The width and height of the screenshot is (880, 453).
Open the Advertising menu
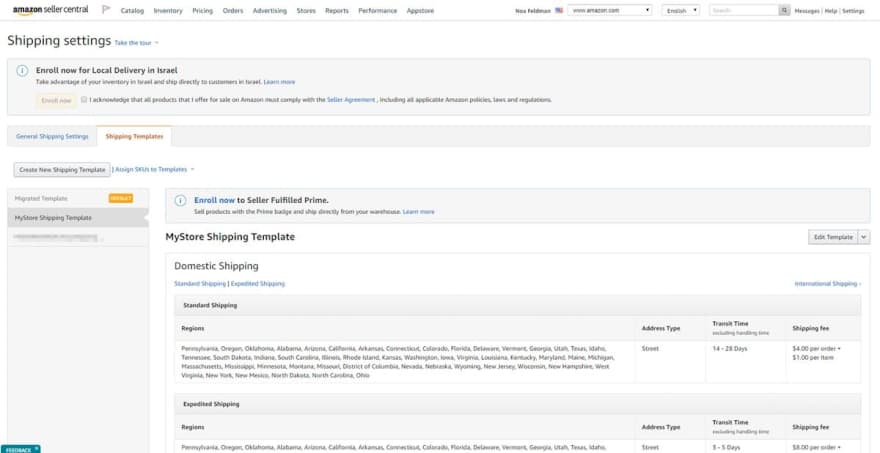[270, 10]
